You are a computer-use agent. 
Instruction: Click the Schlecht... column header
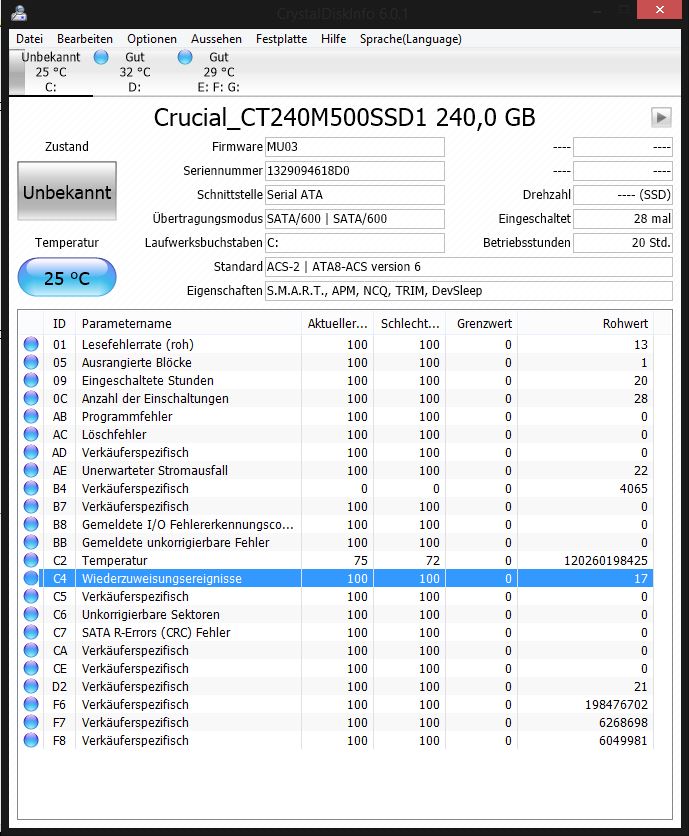point(409,324)
